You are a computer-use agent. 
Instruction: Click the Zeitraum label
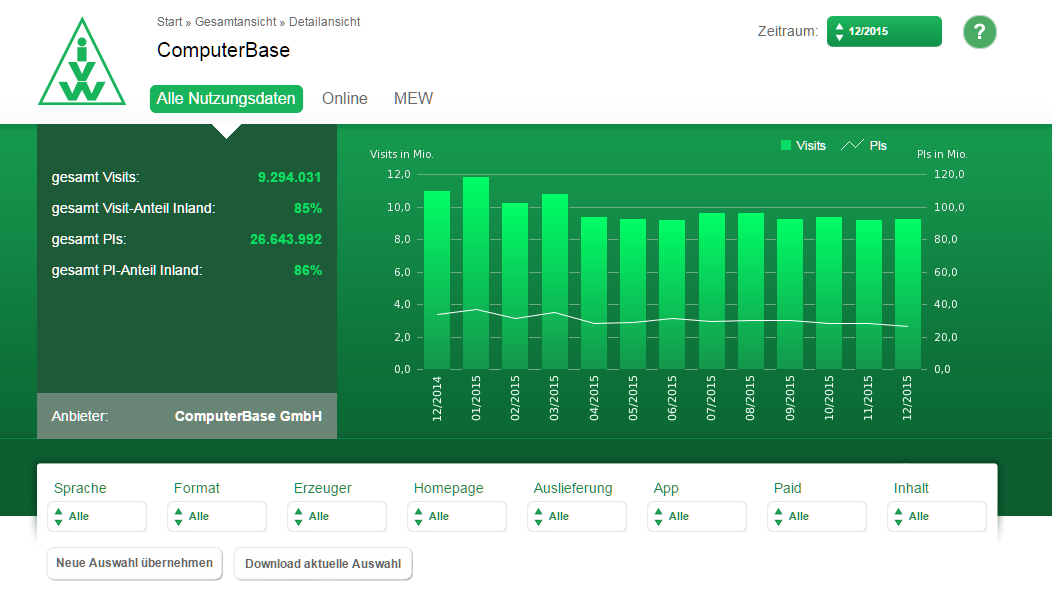click(788, 31)
